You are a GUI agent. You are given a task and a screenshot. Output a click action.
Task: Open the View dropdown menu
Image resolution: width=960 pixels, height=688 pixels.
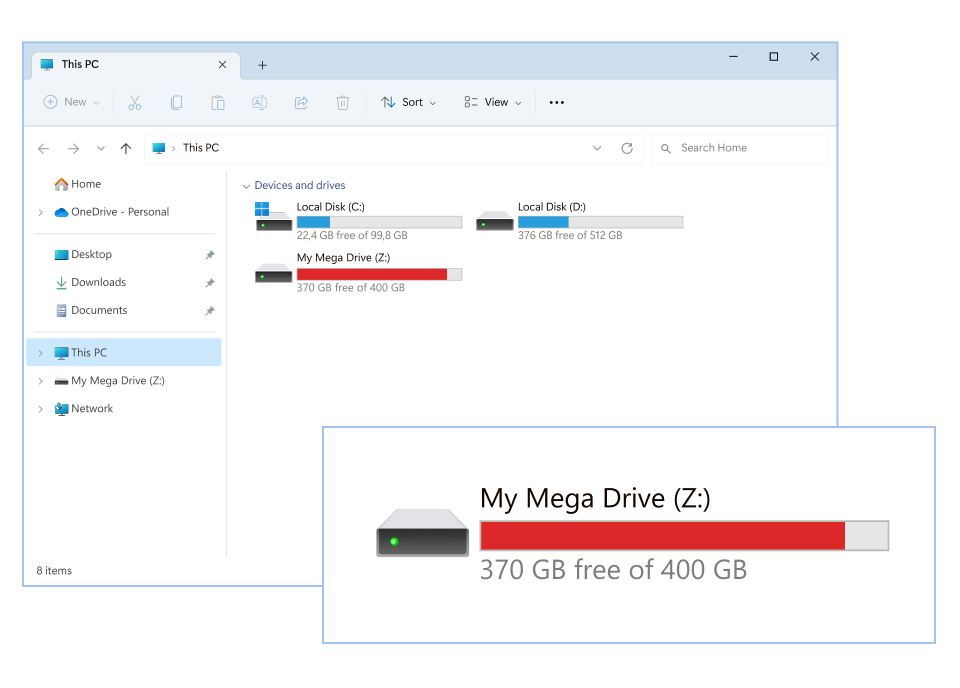coord(493,102)
